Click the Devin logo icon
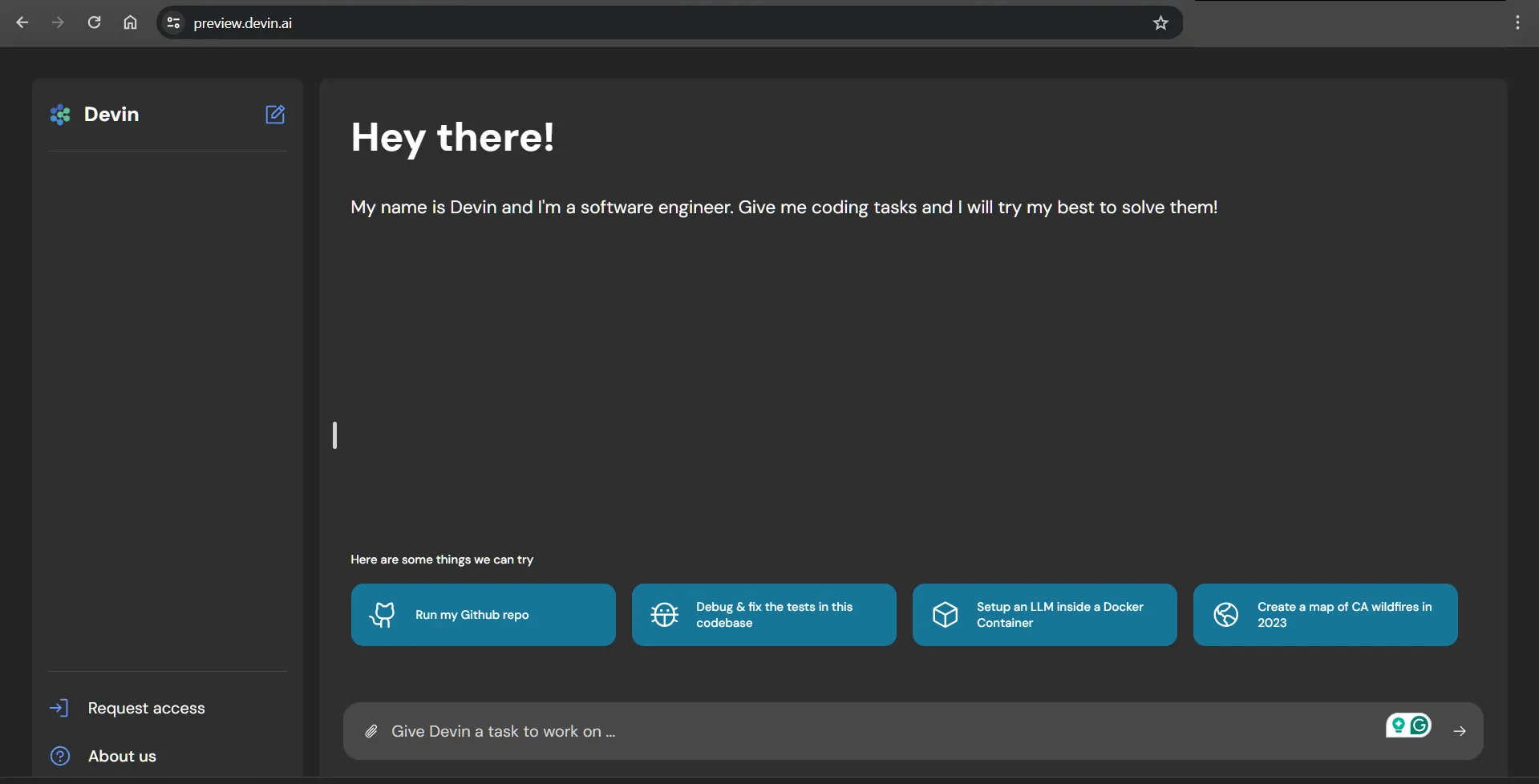1539x784 pixels. pos(60,115)
